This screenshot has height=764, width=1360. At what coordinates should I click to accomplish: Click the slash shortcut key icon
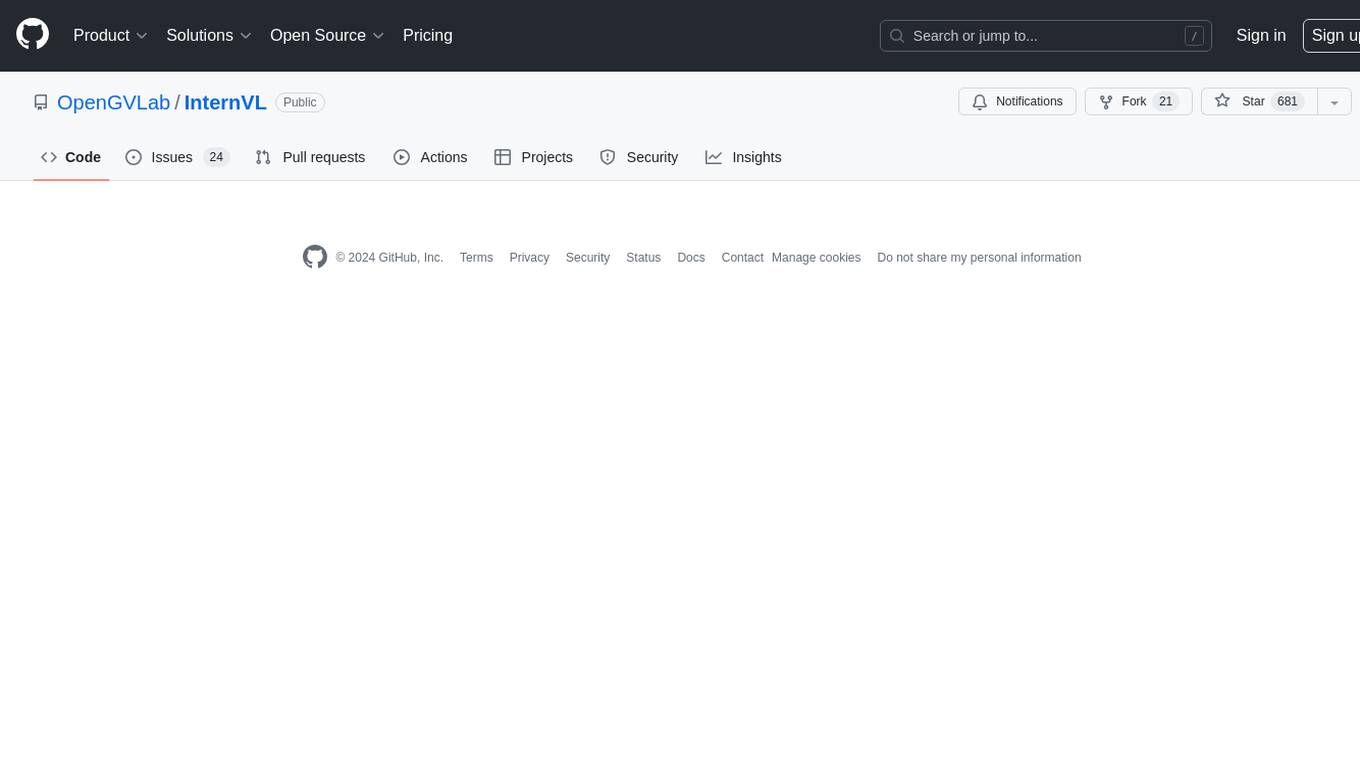click(x=1194, y=36)
